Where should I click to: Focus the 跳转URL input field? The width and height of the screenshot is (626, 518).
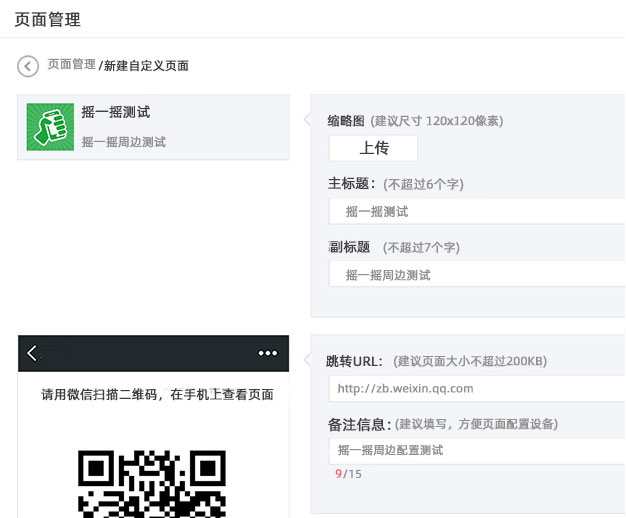(x=477, y=389)
